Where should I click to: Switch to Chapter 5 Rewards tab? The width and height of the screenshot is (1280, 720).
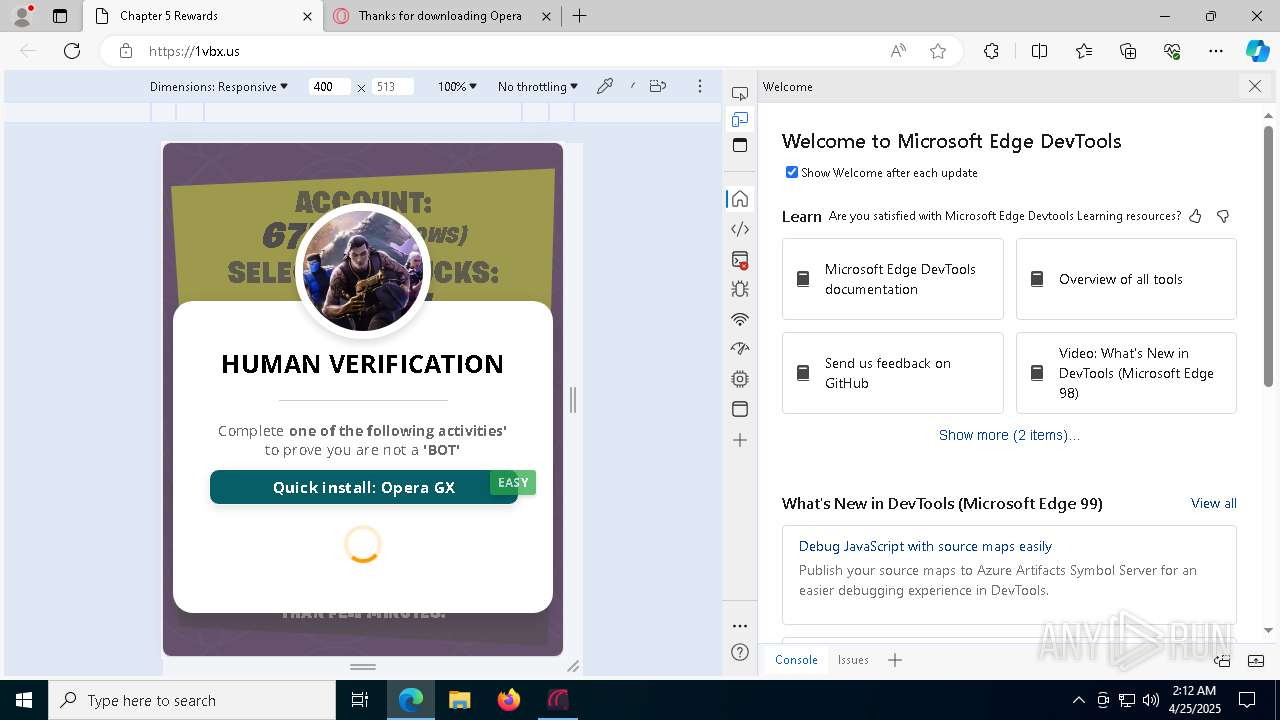coord(203,16)
